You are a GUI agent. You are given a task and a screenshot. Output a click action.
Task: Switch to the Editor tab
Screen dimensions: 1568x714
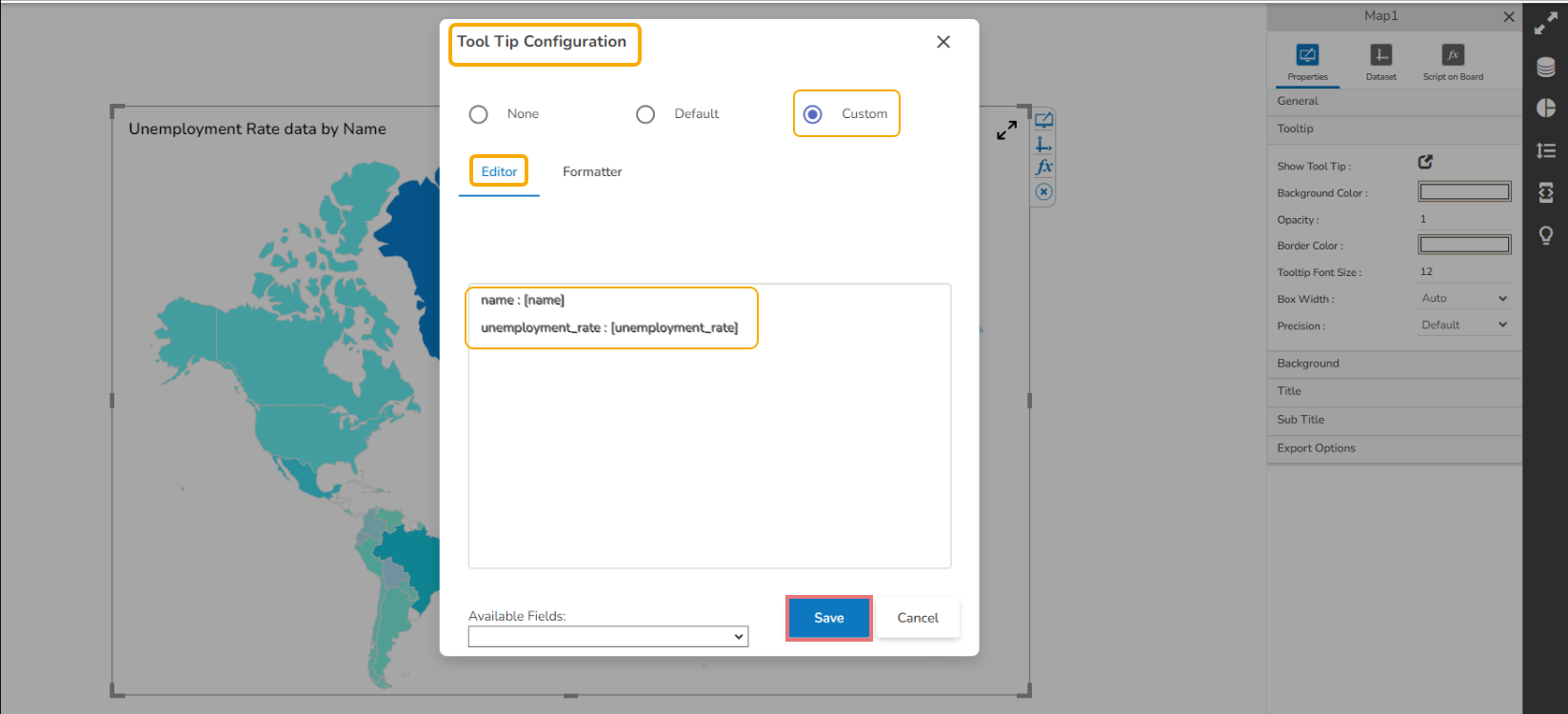point(499,171)
